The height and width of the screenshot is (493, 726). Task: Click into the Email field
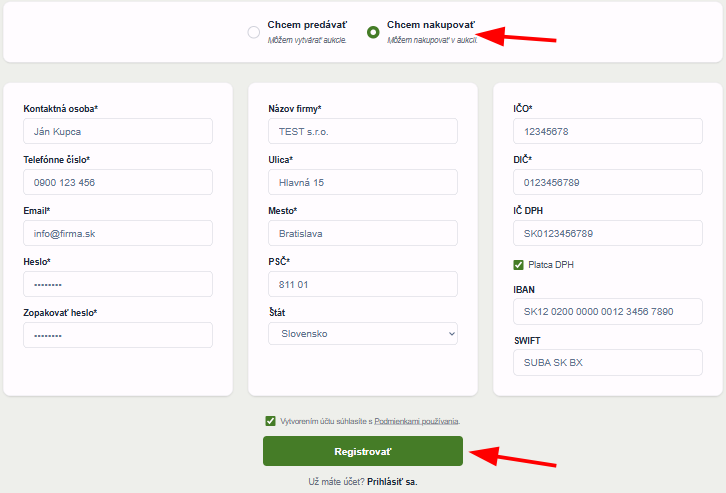(x=118, y=233)
